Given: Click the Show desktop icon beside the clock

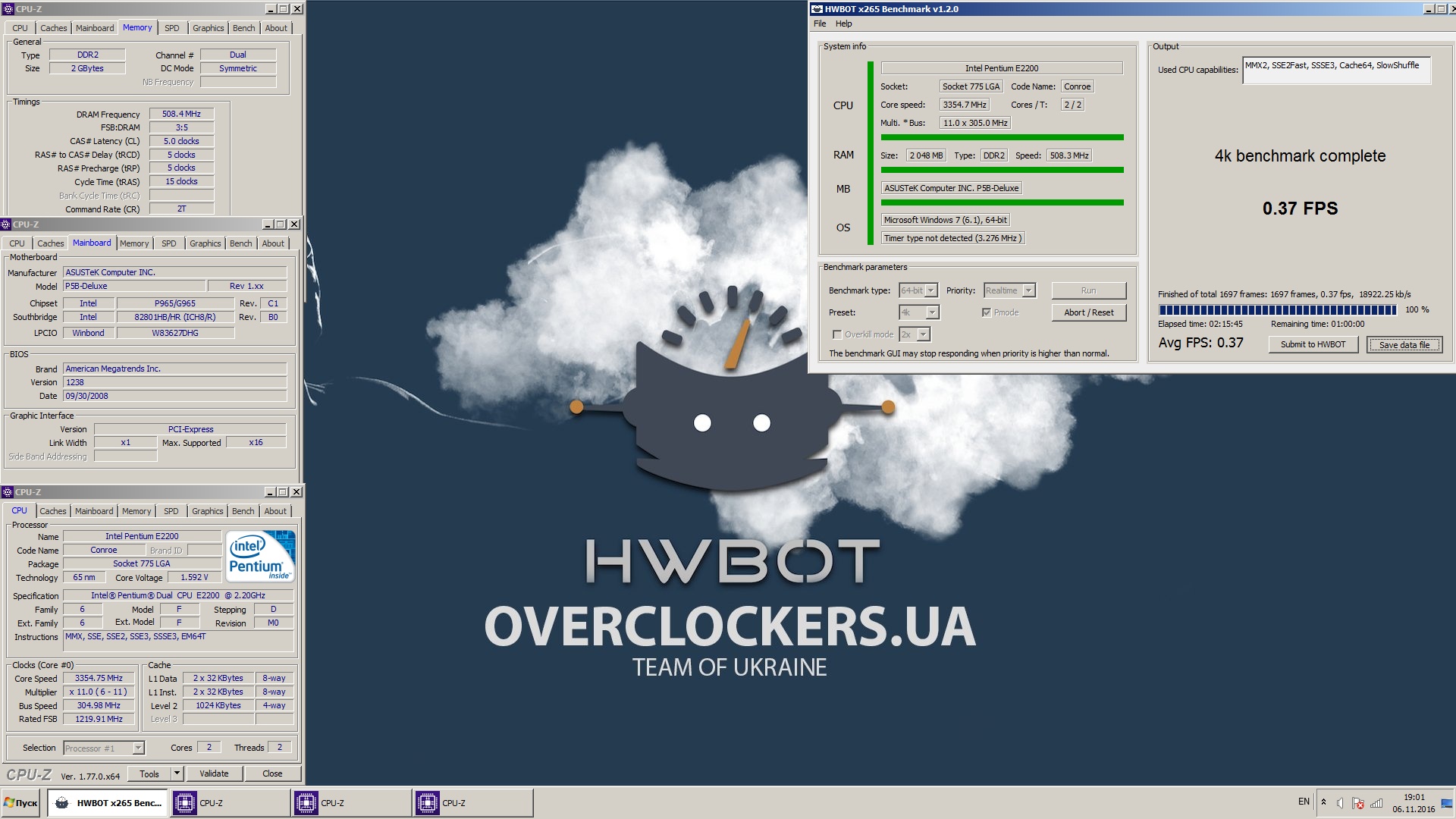Looking at the screenshot, I should click(1447, 803).
